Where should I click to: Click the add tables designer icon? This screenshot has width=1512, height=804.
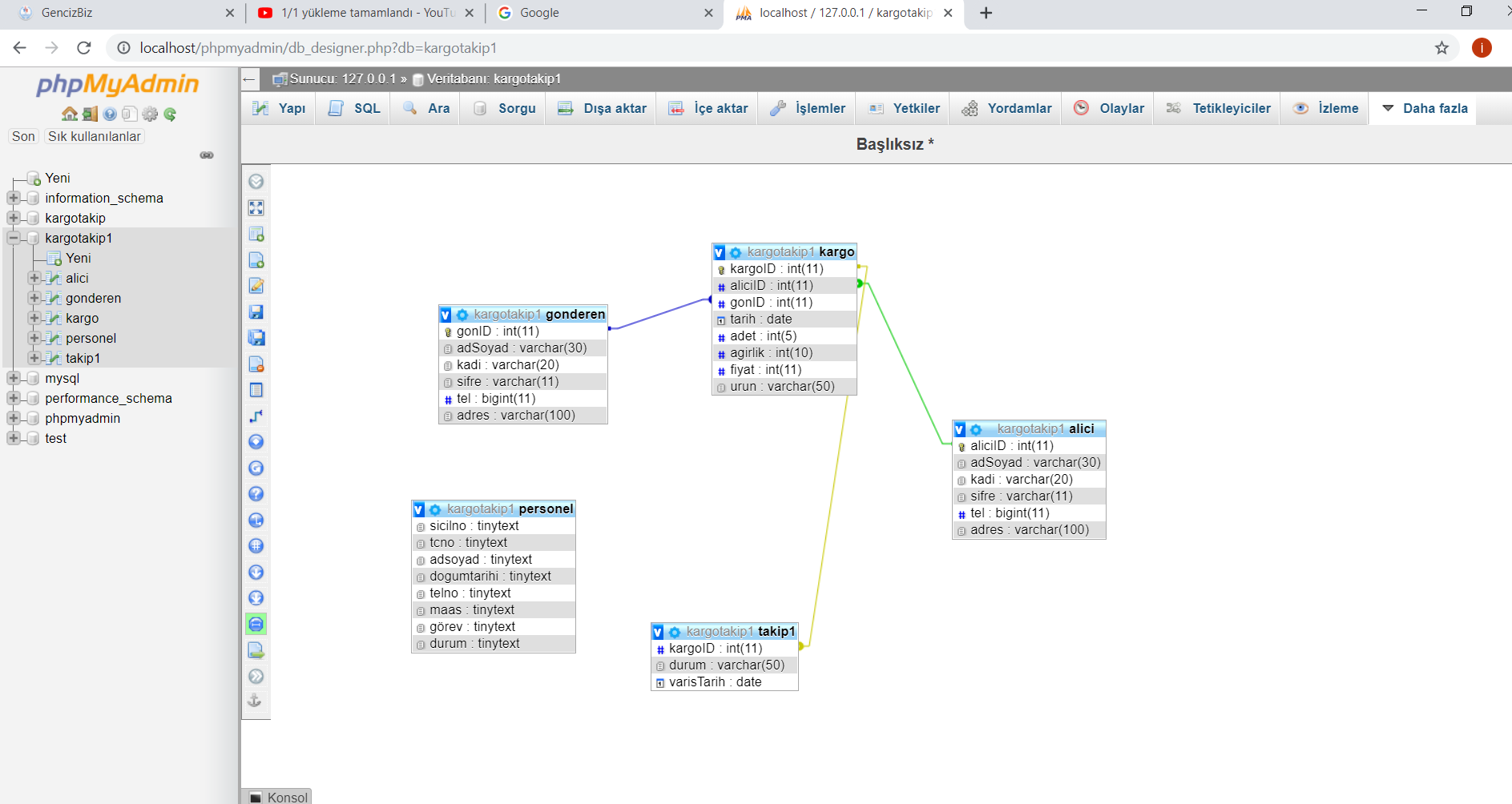(x=256, y=234)
